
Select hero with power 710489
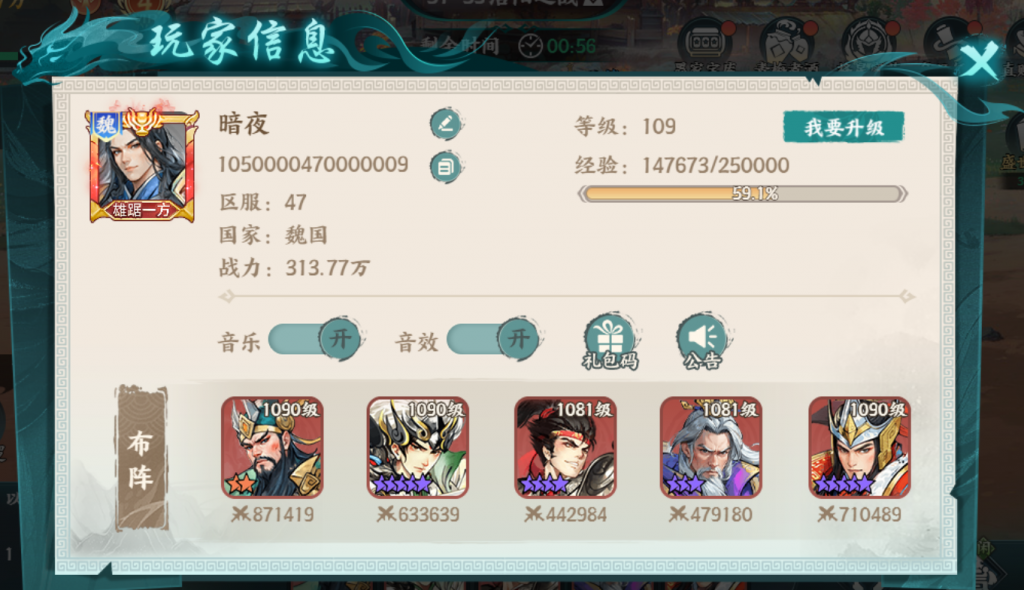(859, 448)
